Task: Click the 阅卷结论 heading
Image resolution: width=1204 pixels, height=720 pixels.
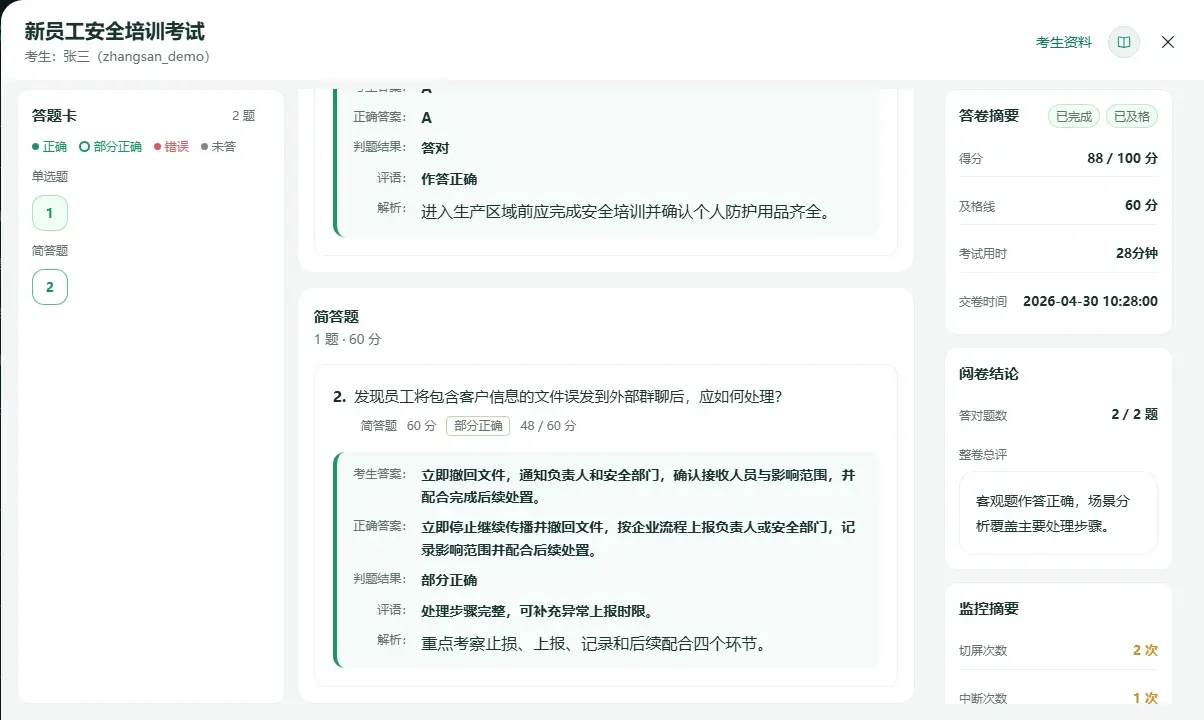Action: tap(989, 374)
